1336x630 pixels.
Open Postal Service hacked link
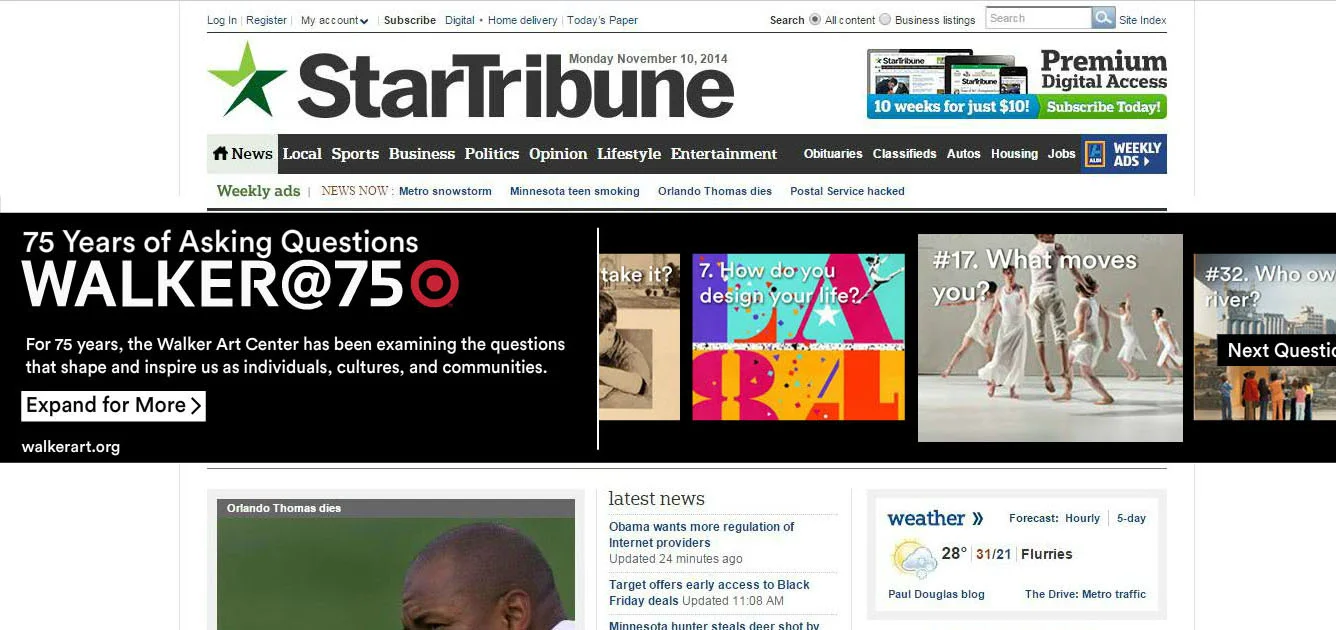pyautogui.click(x=847, y=191)
